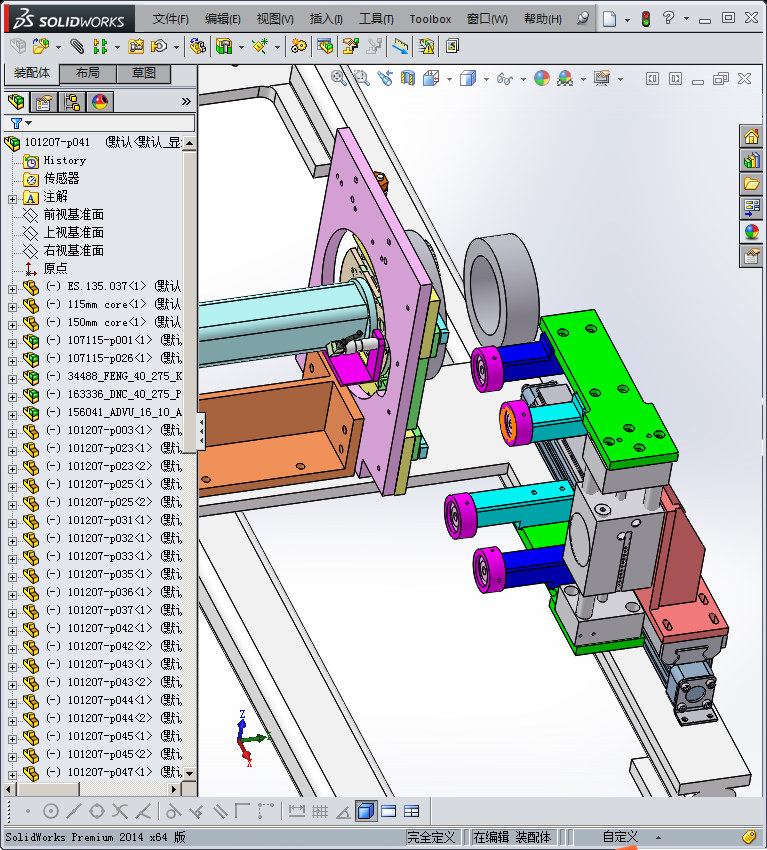This screenshot has width=767, height=850.
Task: Click the panel collapse handle
Action: click(x=201, y=431)
